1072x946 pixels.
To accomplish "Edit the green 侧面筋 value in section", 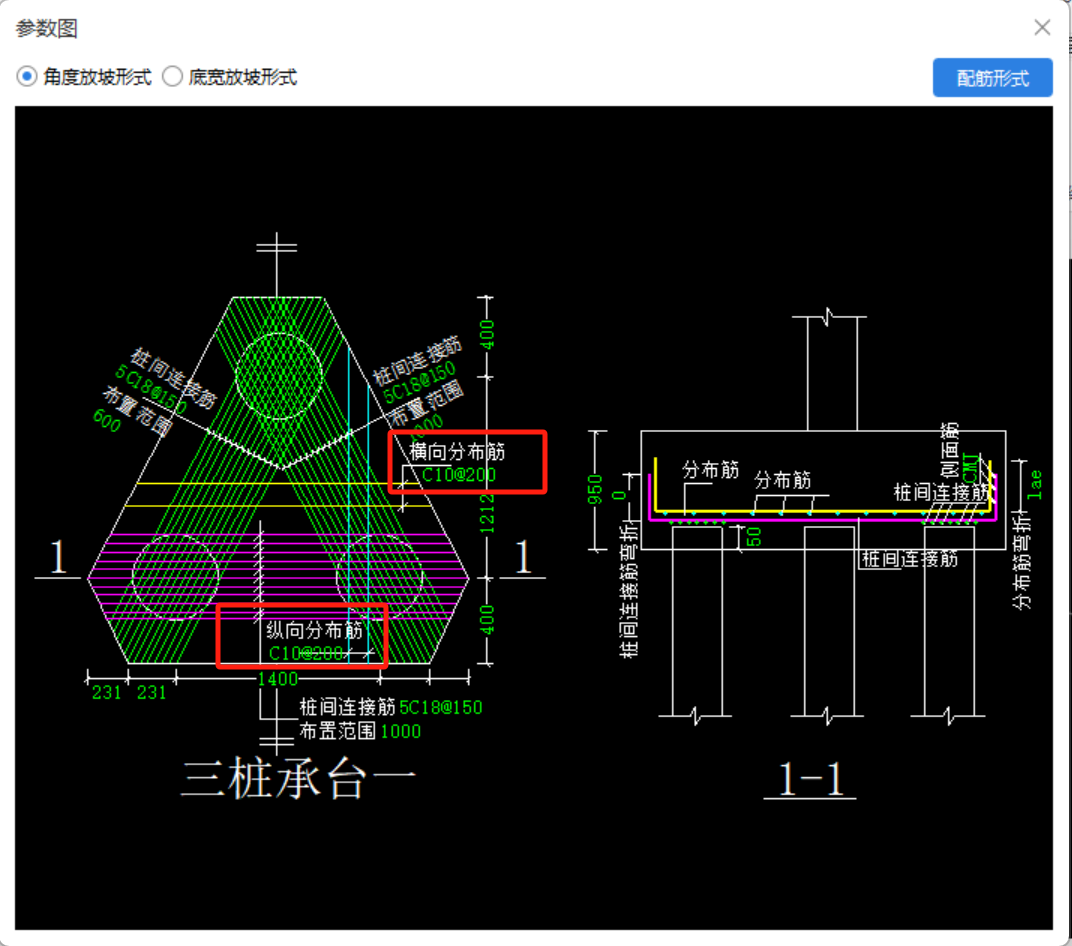I will click(970, 467).
